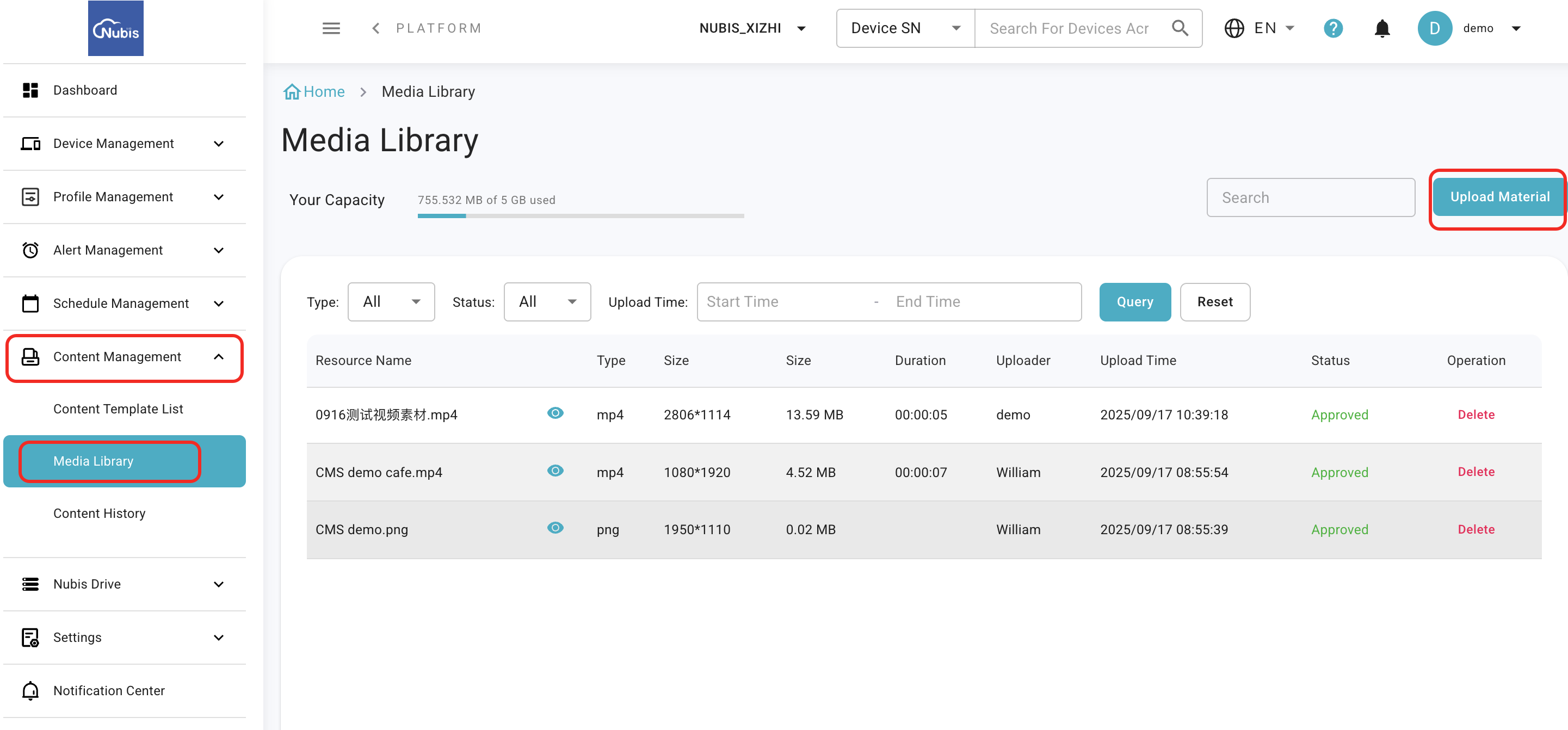Screen dimensions: 1568x730
Task: Click the help question mark icon
Action: pyautogui.click(x=1332, y=28)
